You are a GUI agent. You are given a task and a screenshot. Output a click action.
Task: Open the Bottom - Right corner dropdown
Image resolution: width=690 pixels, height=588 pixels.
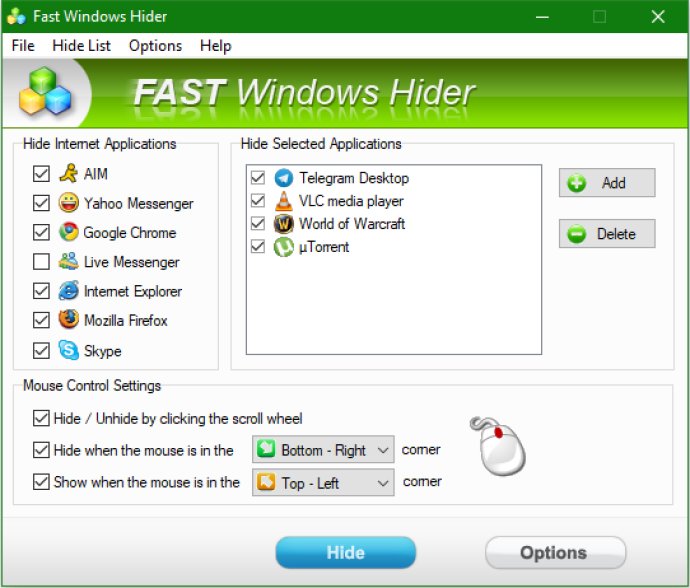(323, 449)
